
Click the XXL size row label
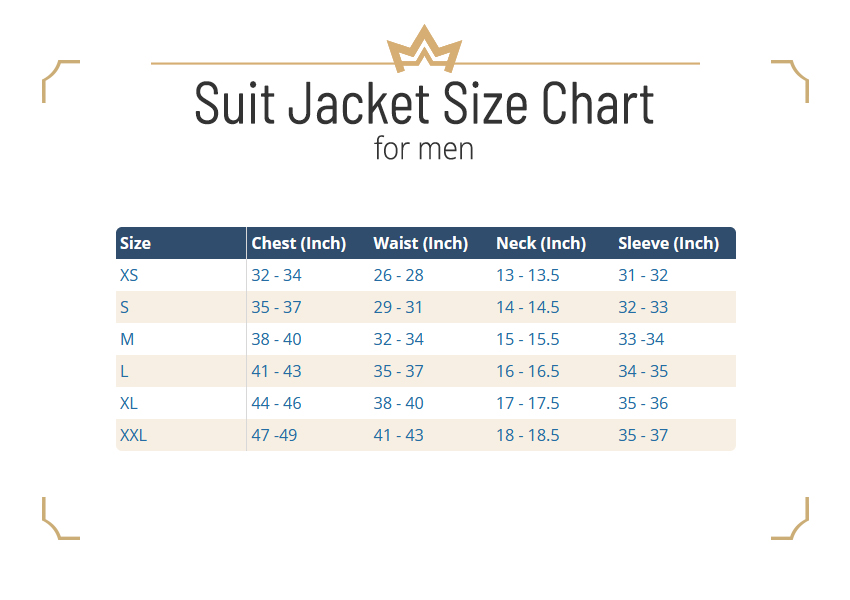click(x=133, y=435)
